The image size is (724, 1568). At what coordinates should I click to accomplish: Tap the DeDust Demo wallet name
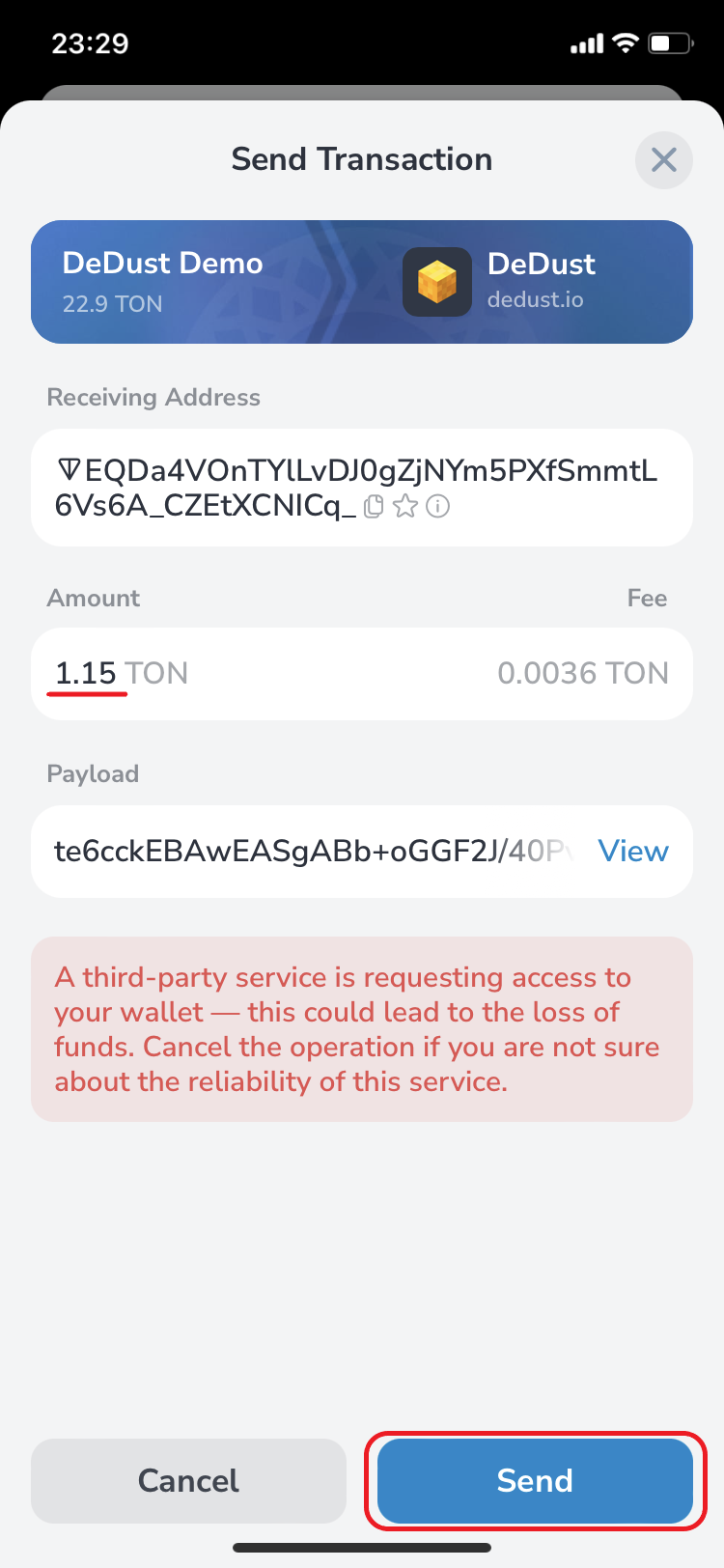click(162, 264)
